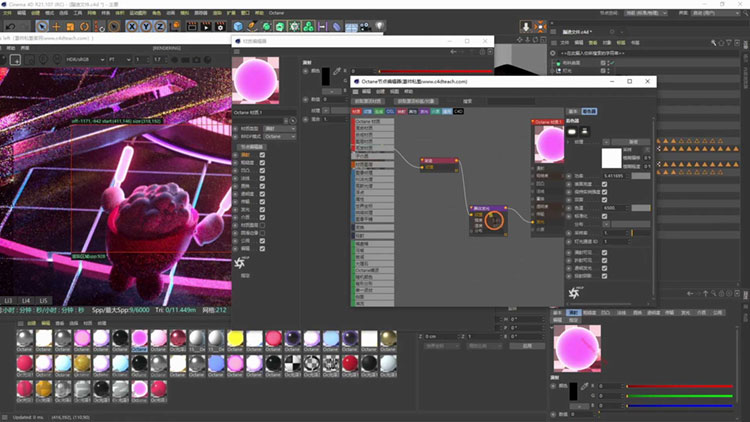The image size is (750, 422).
Task: Open the BRDF model Octane dropdown
Action: click(279, 137)
